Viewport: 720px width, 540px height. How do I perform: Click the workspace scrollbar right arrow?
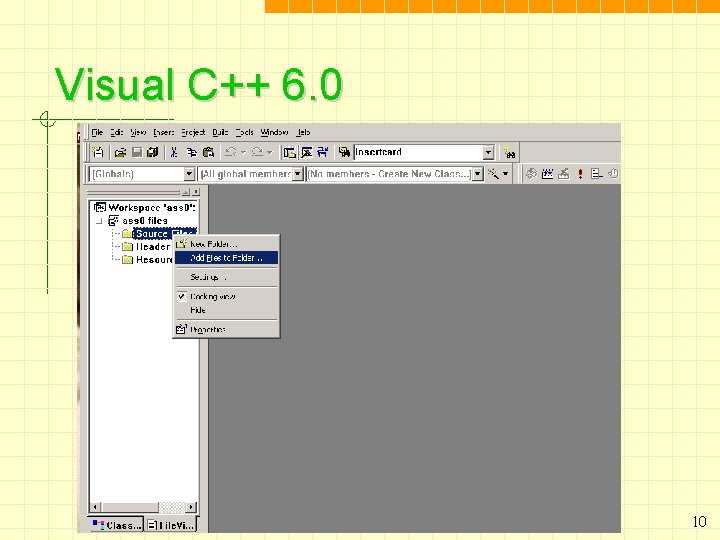coord(191,507)
